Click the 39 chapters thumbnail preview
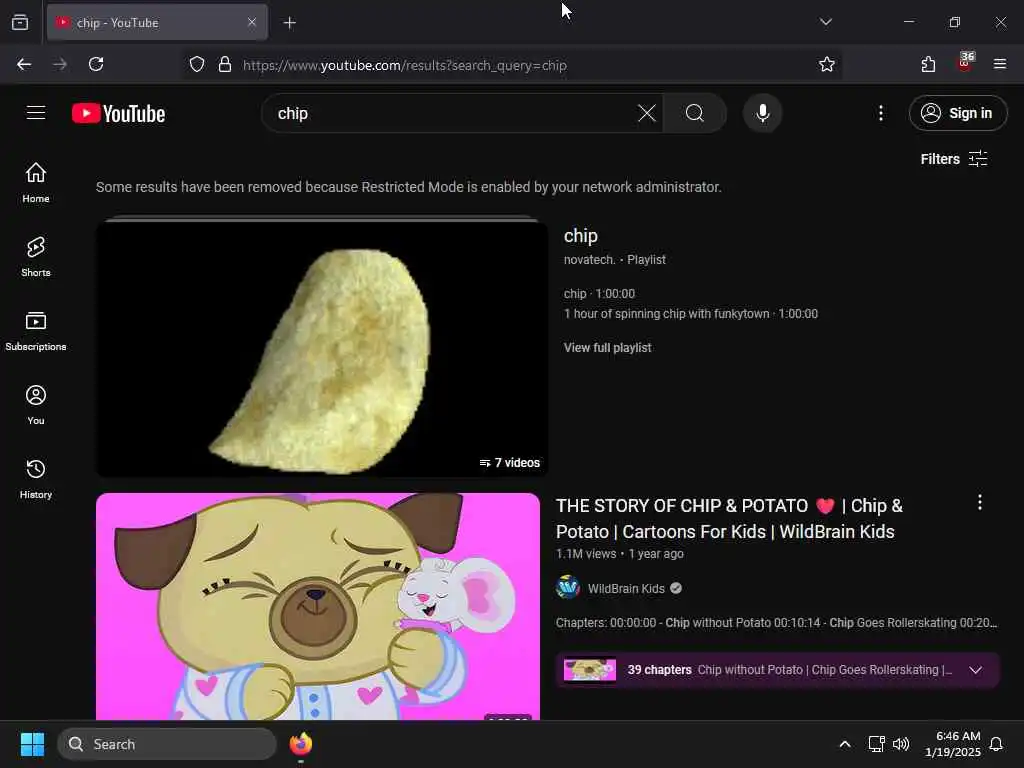Screen dimensions: 1024x768 pyautogui.click(x=590, y=670)
